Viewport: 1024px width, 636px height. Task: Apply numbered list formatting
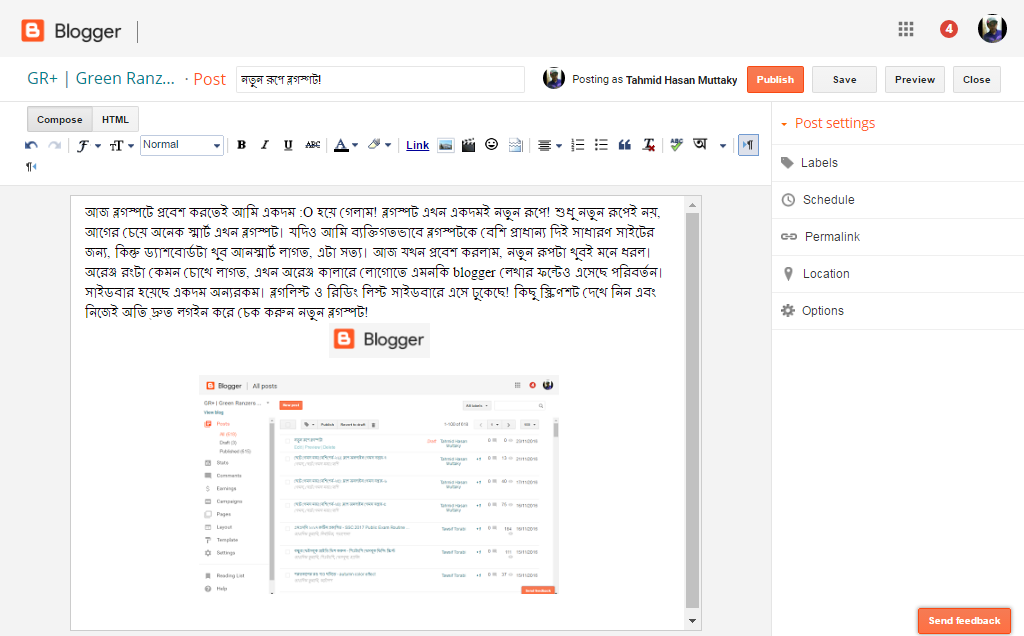pyautogui.click(x=577, y=145)
